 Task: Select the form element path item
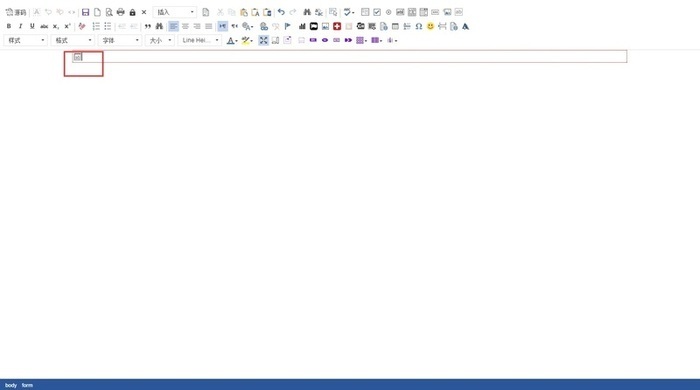click(27, 385)
